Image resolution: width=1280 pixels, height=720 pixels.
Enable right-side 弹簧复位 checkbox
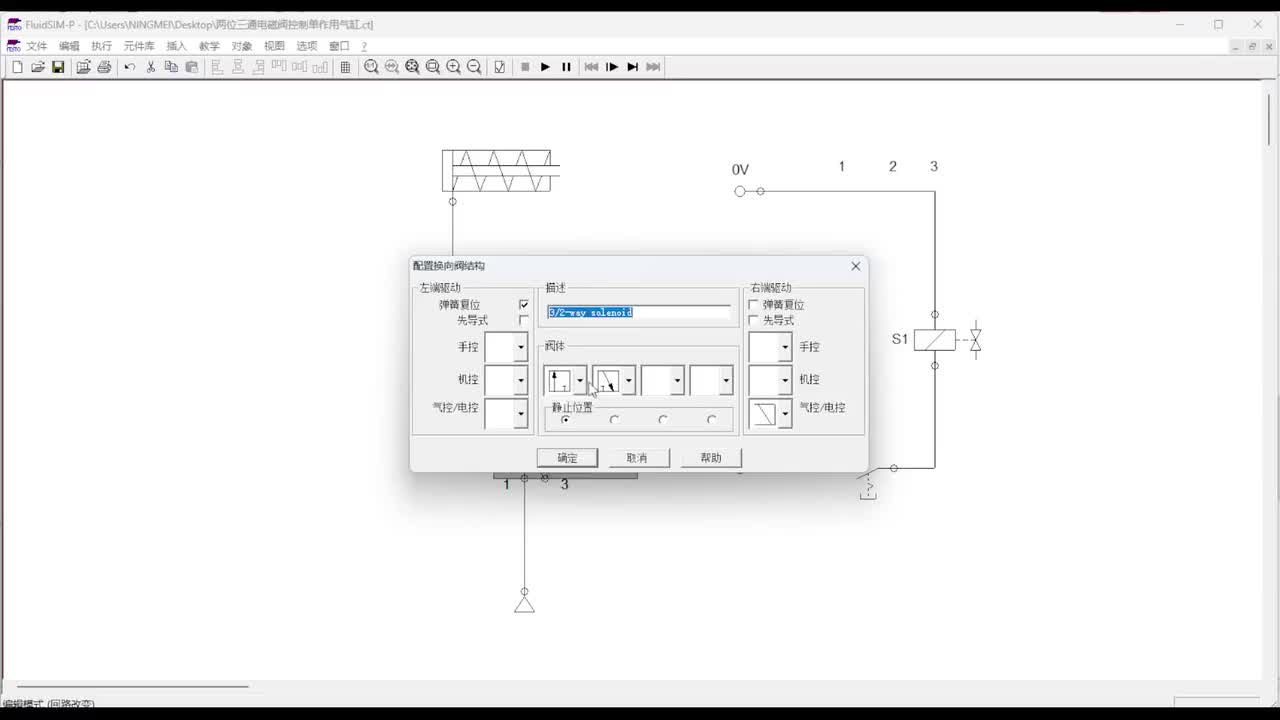754,305
